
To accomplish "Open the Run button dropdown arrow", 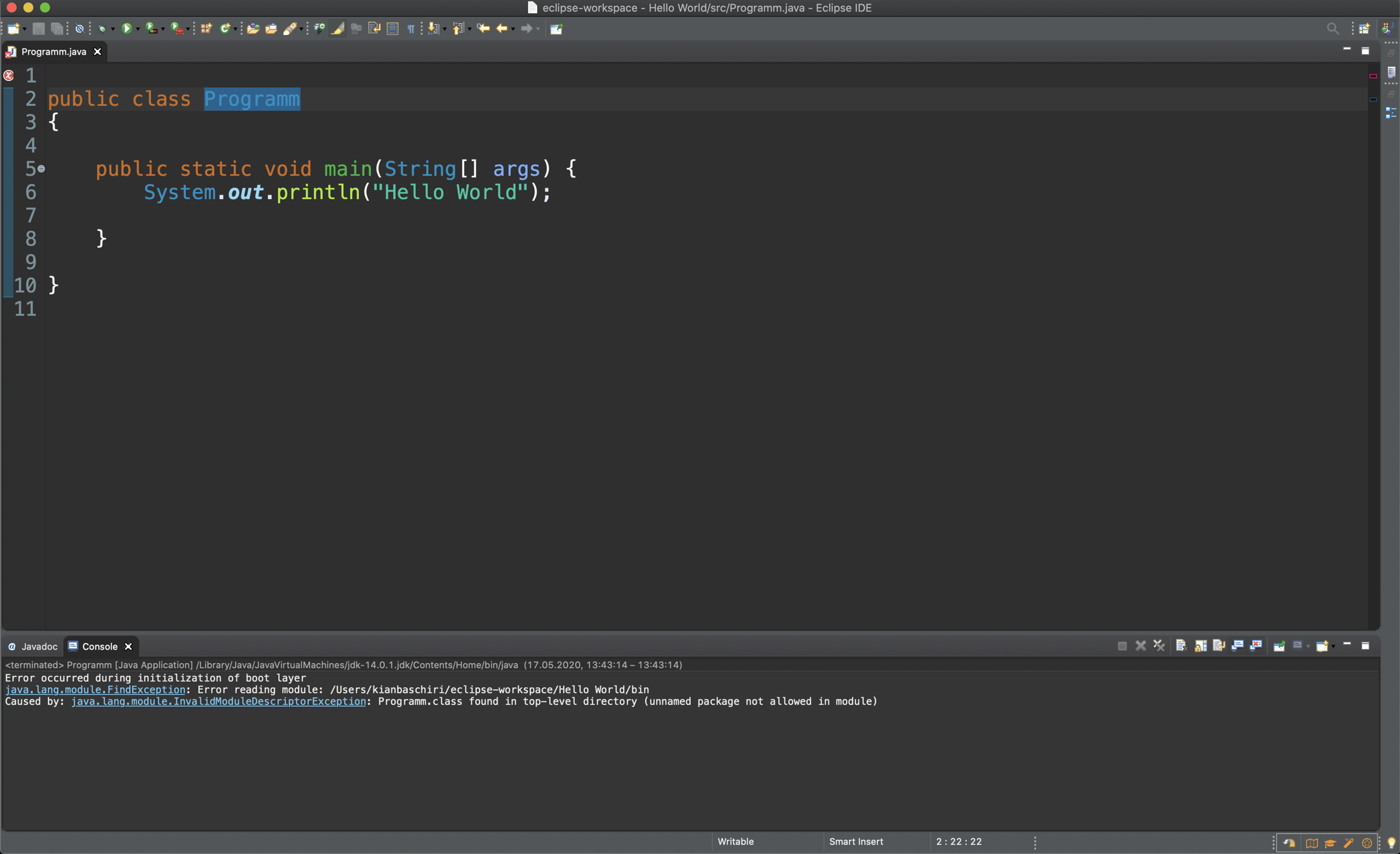I will (x=138, y=29).
